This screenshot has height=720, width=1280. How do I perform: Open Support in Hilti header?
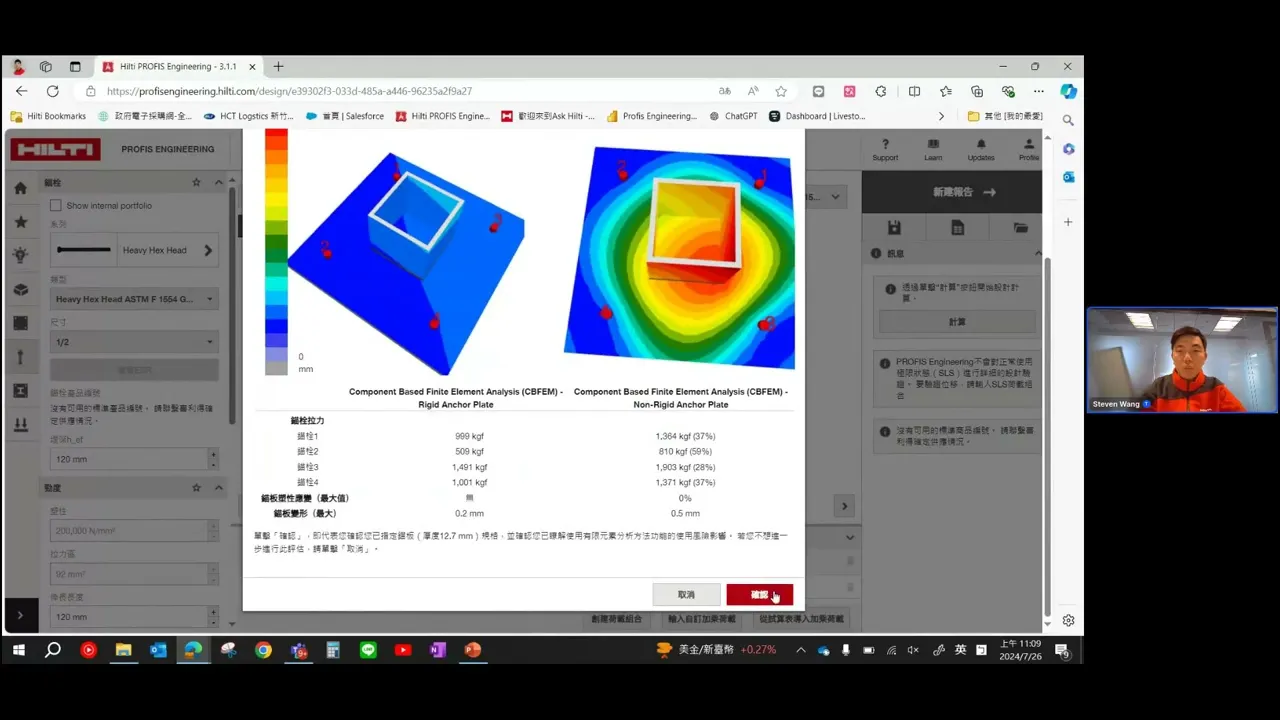pos(885,150)
